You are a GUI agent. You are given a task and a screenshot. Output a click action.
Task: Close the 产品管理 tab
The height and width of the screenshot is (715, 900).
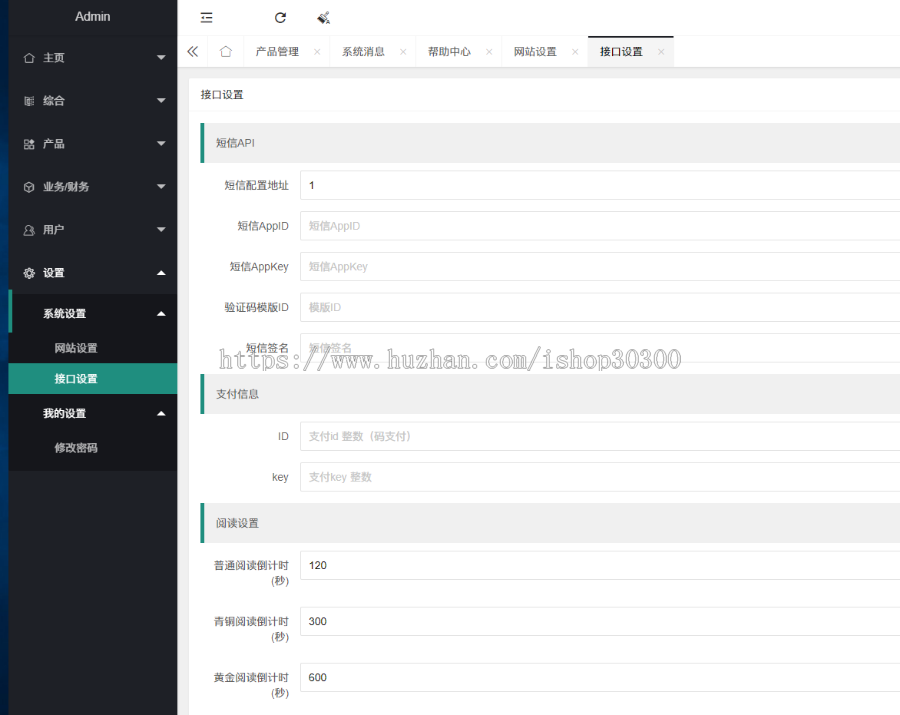point(317,52)
